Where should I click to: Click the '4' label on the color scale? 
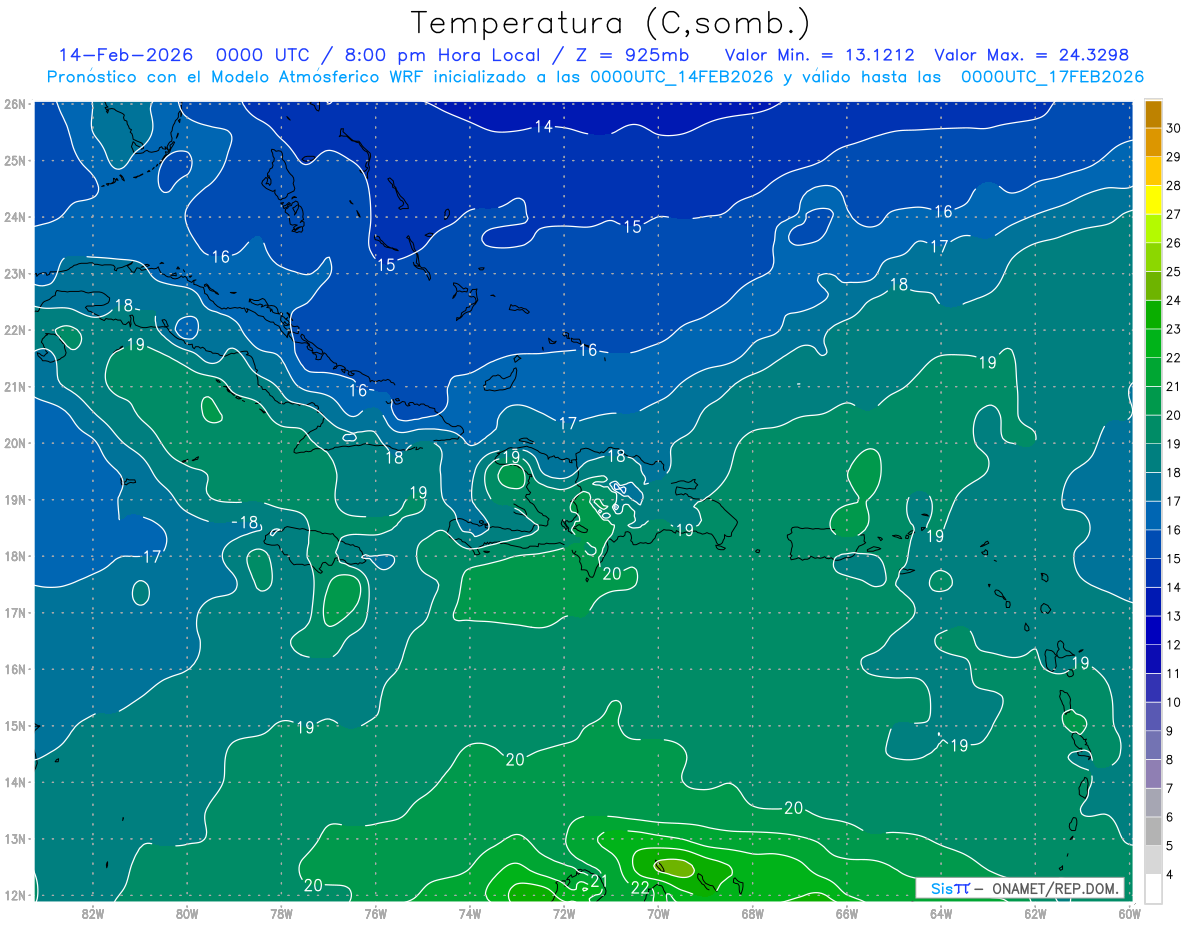tap(1171, 875)
